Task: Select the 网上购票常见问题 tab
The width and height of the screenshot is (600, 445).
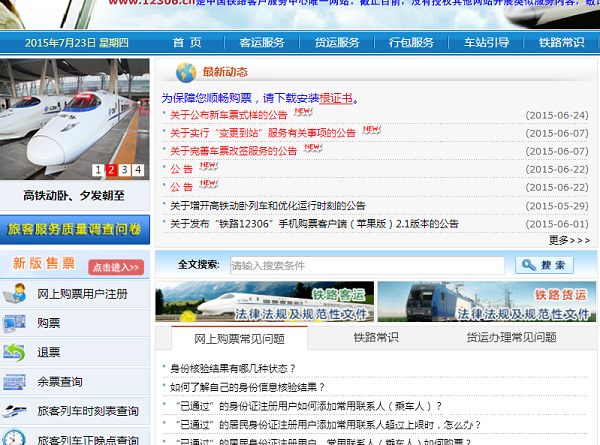Action: 240,339
